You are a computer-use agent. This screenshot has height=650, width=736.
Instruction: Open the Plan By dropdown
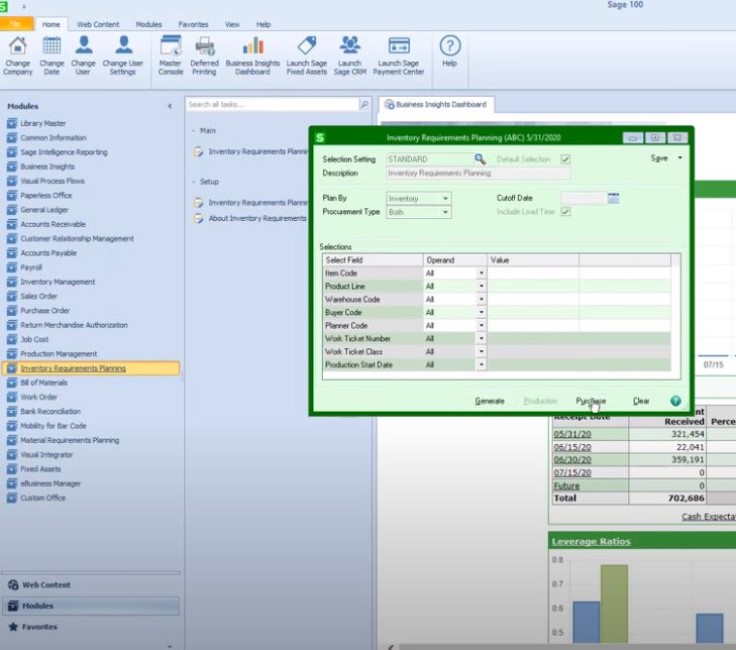point(445,199)
